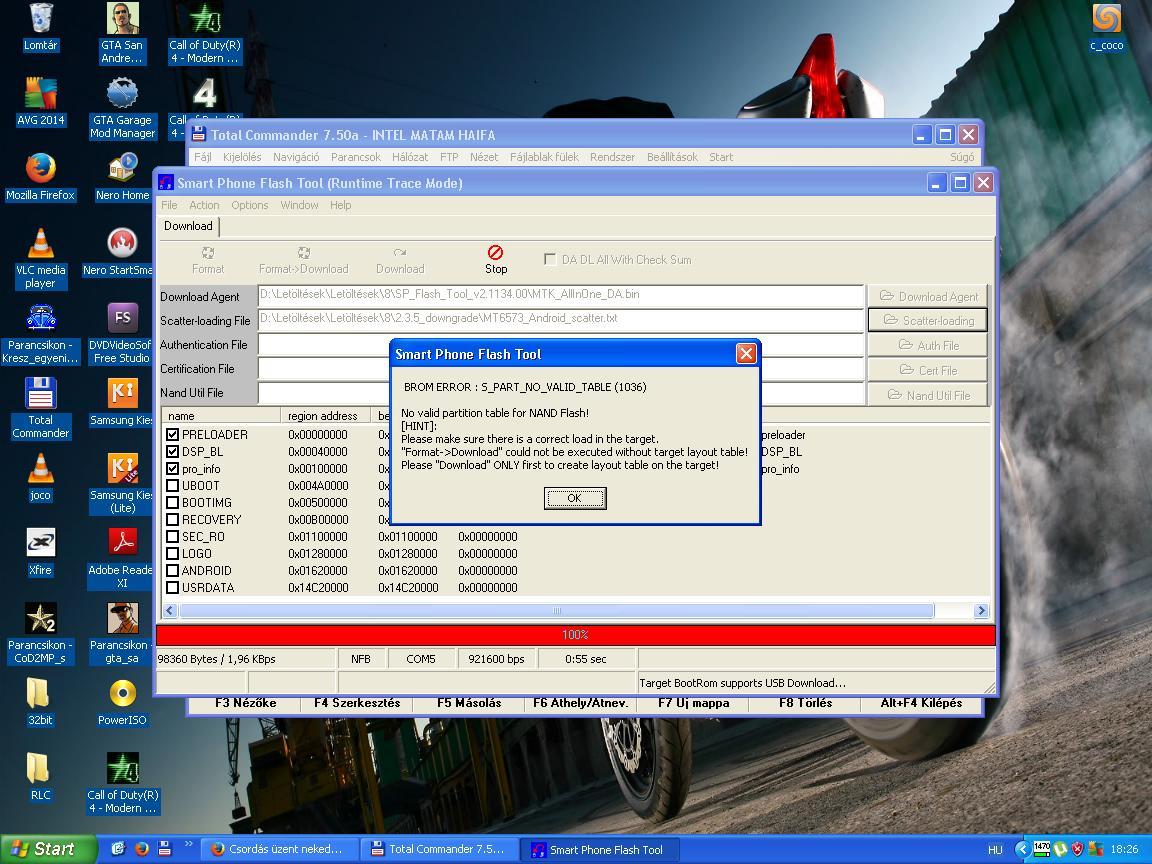
Task: Enable the BOOTIMG checkbox
Action: point(173,503)
